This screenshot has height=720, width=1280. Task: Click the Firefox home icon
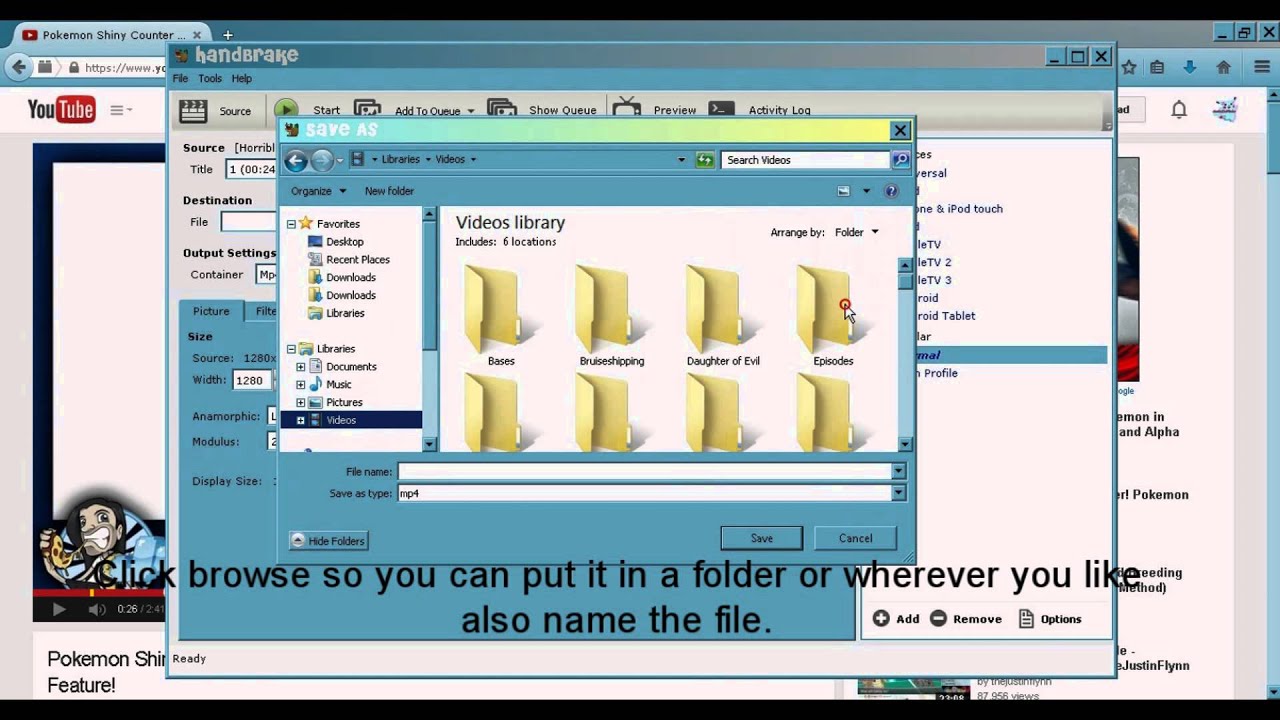1223,67
